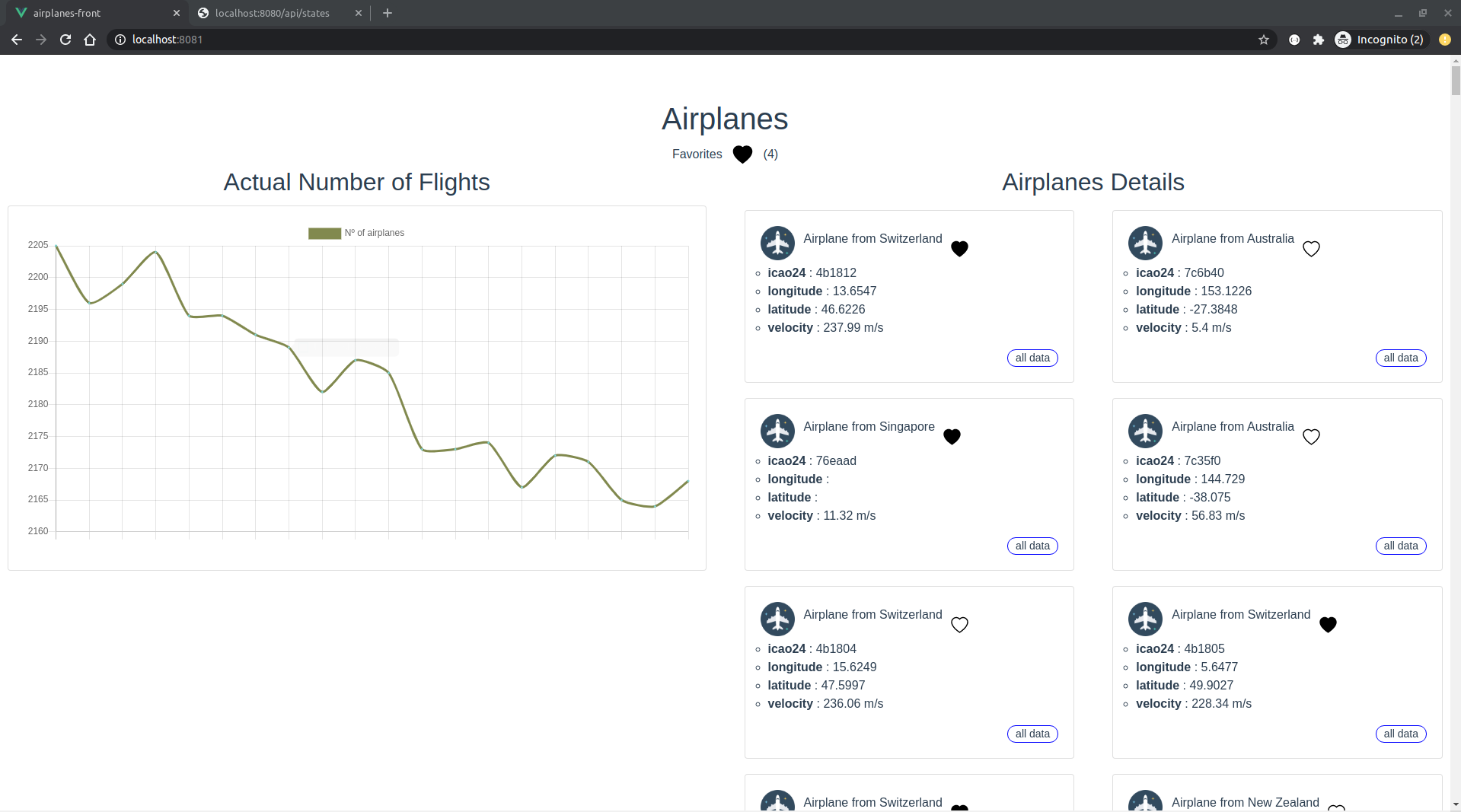This screenshot has width=1461, height=812.
Task: Reload the current page
Action: pos(65,40)
